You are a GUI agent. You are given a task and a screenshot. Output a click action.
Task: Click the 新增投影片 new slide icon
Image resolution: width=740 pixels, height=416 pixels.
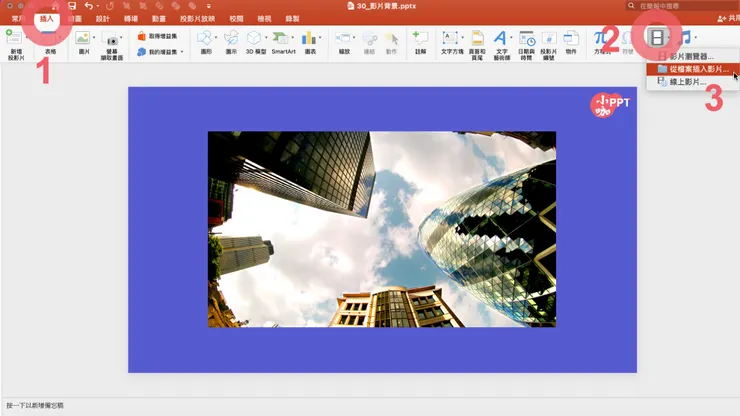[x=14, y=37]
